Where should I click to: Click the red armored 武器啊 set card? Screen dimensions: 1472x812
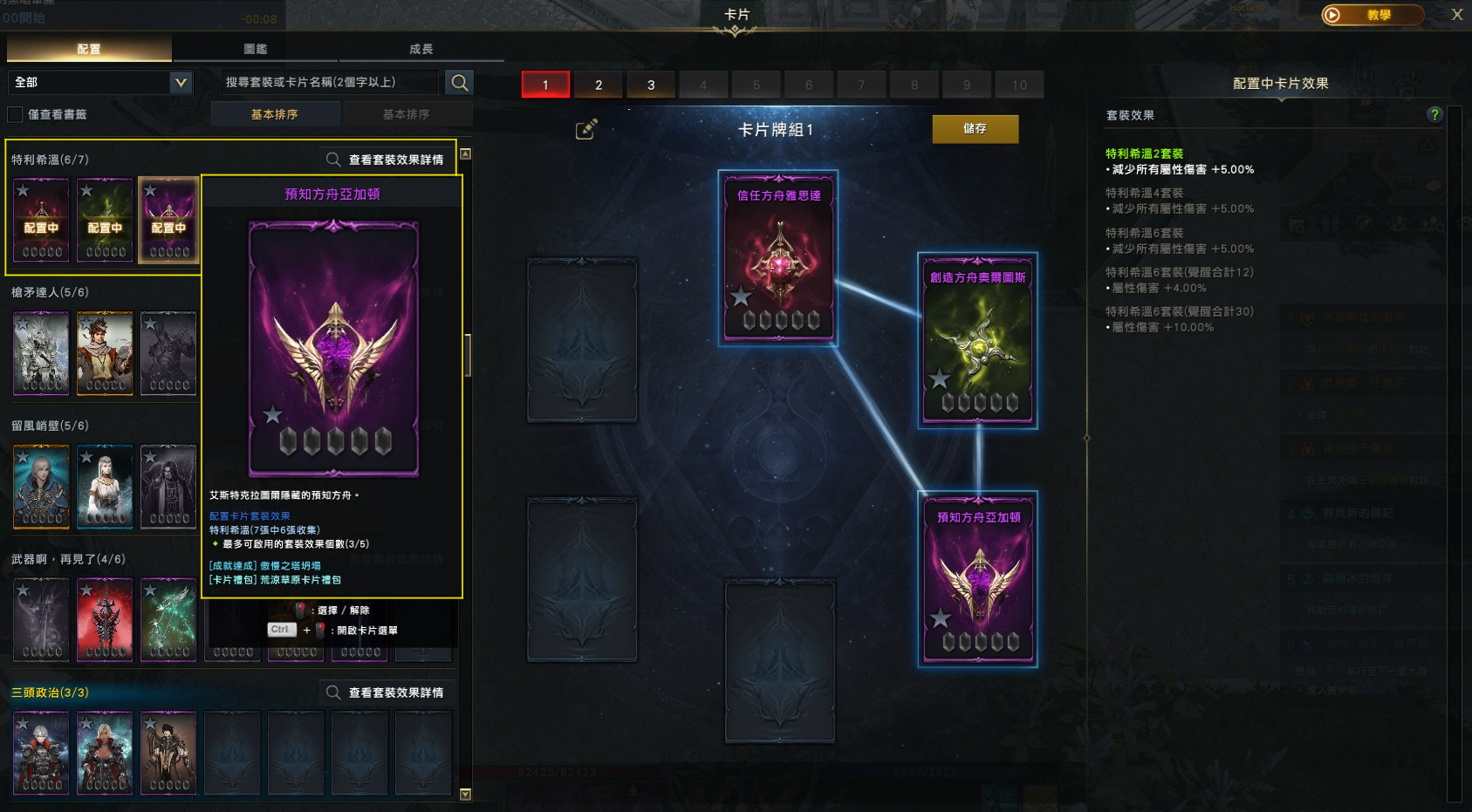click(x=105, y=619)
